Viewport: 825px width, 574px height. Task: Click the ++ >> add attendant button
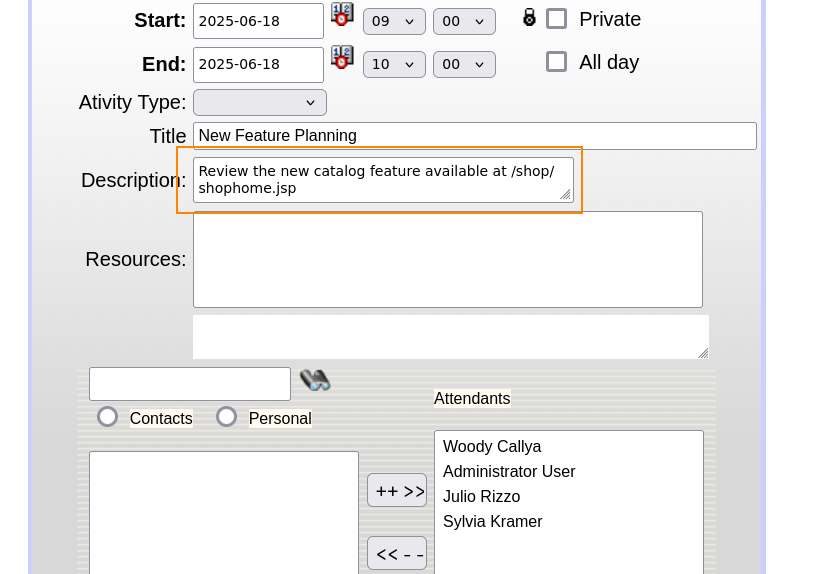click(x=397, y=490)
